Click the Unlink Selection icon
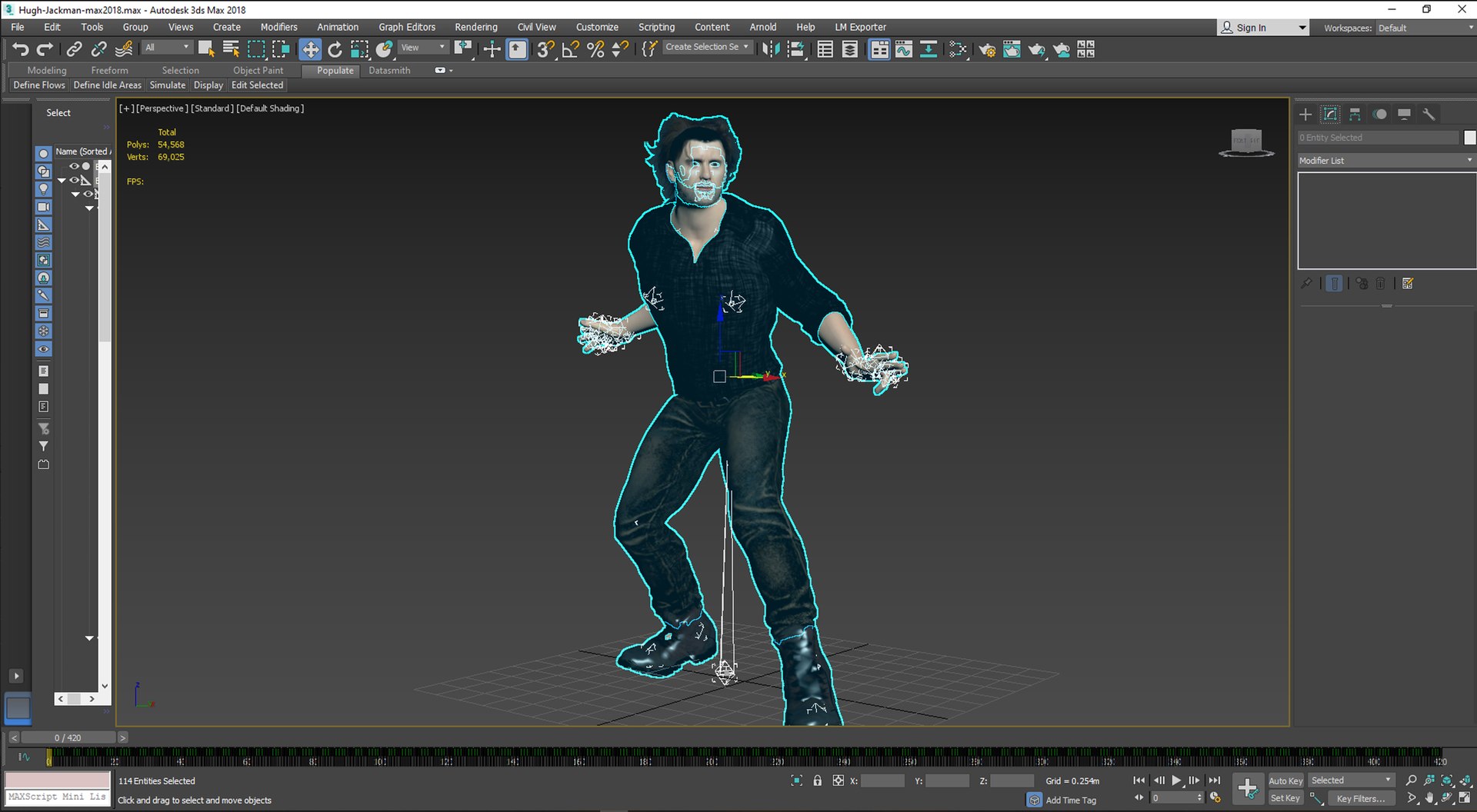Image resolution: width=1477 pixels, height=812 pixels. pos(98,49)
